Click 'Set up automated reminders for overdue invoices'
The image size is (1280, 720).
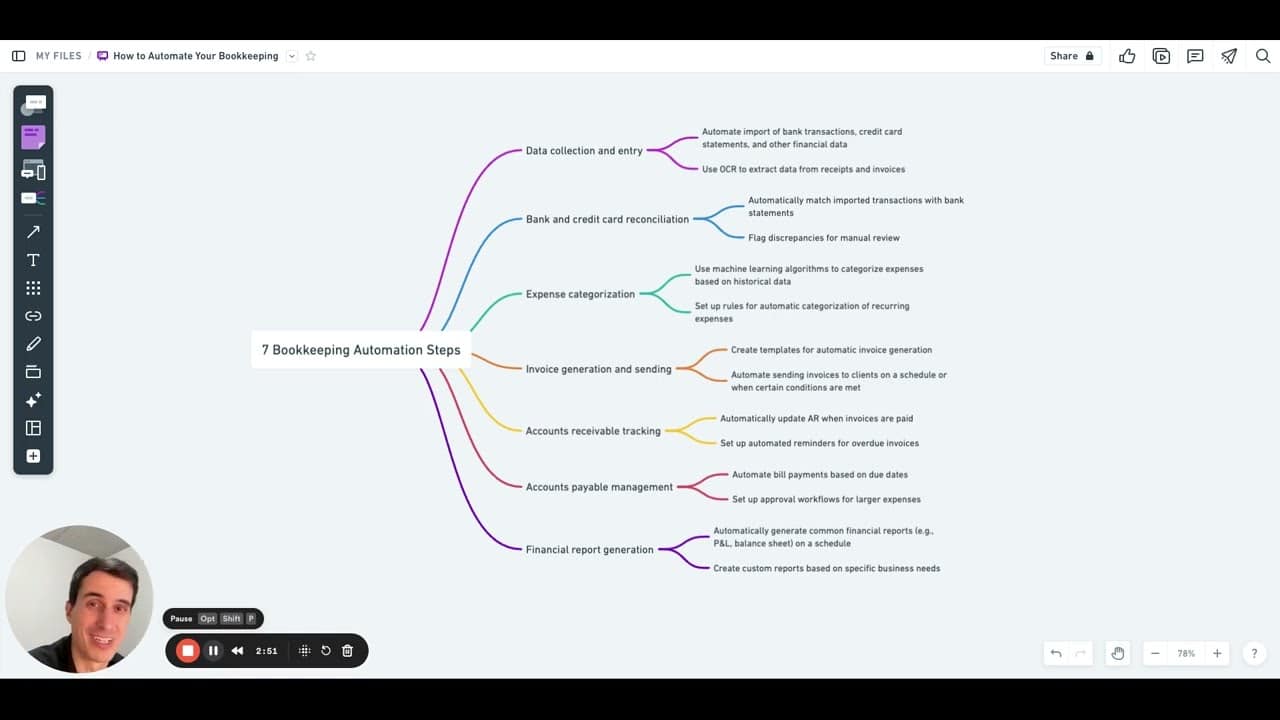(x=819, y=443)
